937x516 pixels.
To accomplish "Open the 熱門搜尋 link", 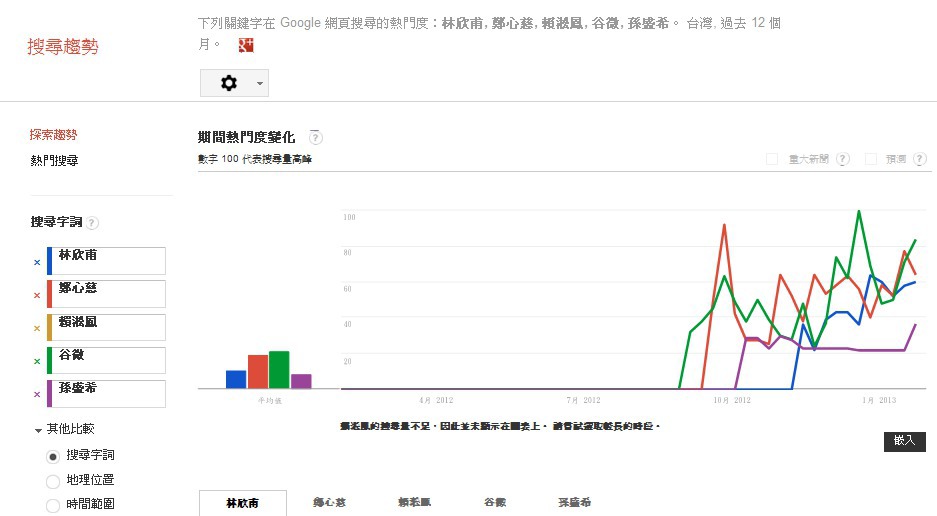I will click(54, 160).
